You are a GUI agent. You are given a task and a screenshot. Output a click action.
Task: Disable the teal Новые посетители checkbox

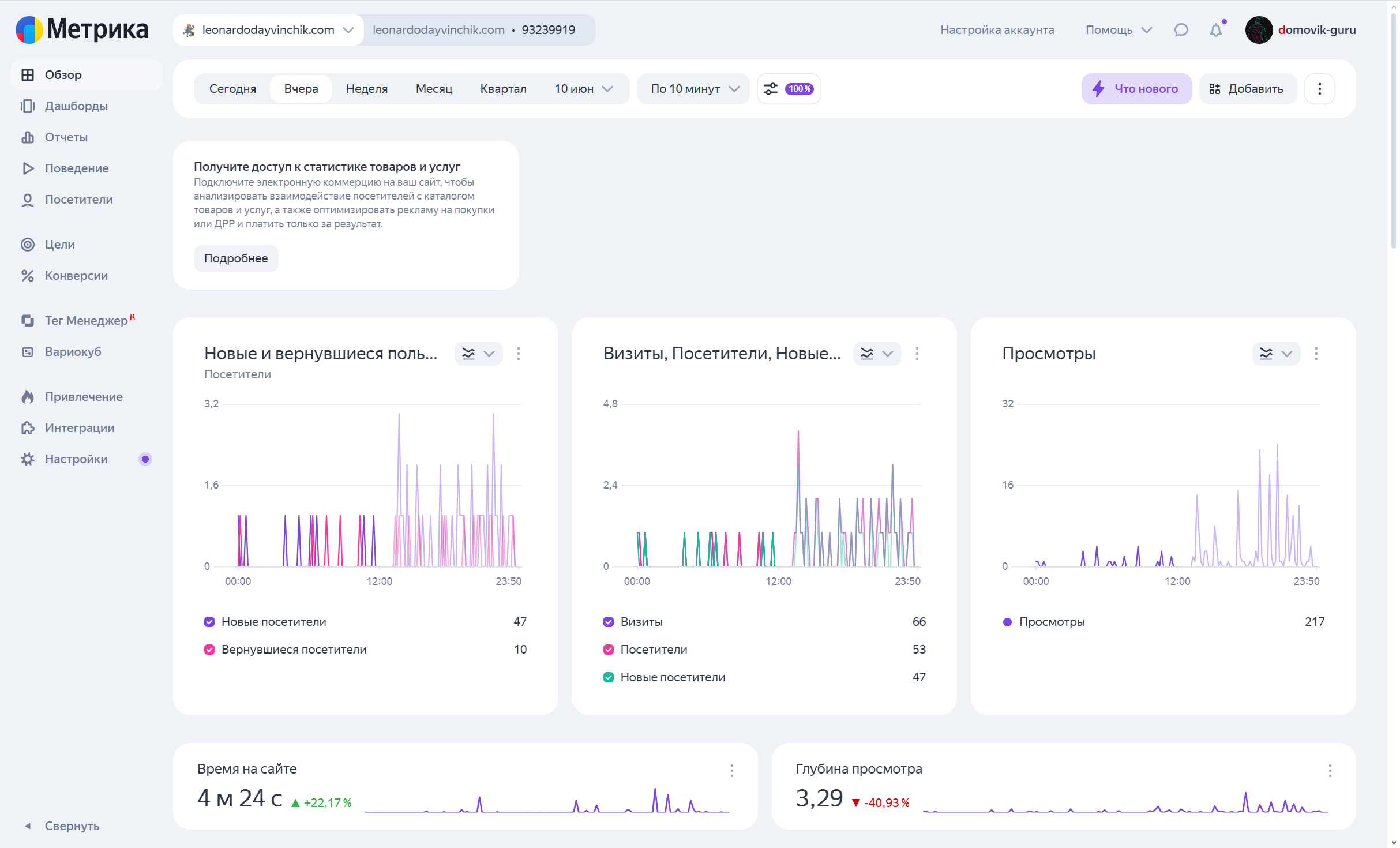point(609,677)
